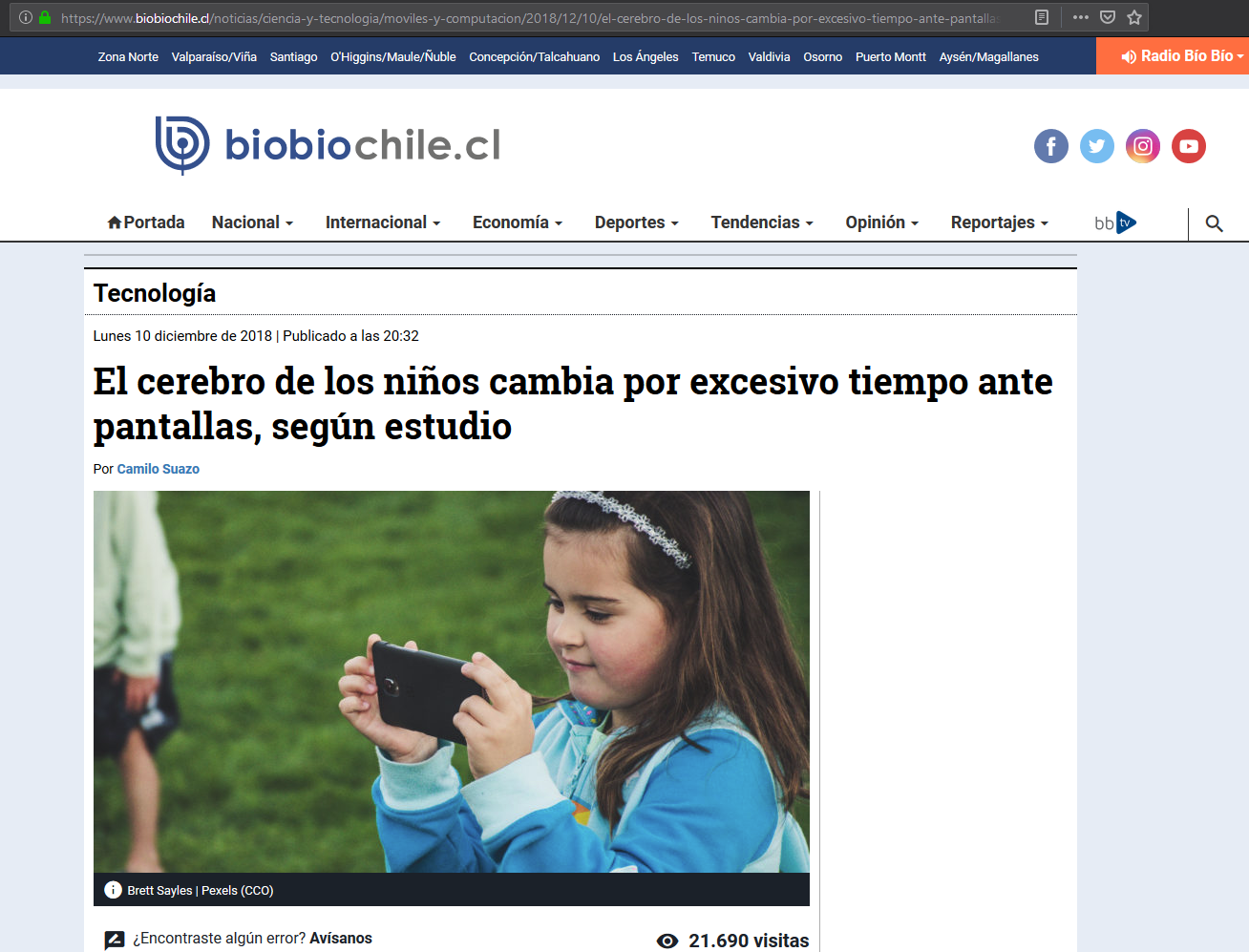Open page actions three-dots menu
1249x952 pixels.
coord(1081,17)
